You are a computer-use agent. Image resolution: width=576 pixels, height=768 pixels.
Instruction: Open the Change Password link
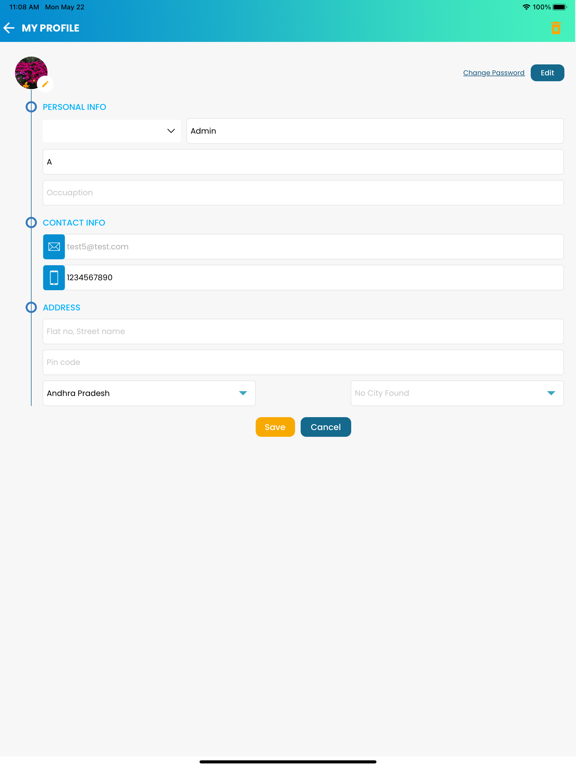click(494, 72)
